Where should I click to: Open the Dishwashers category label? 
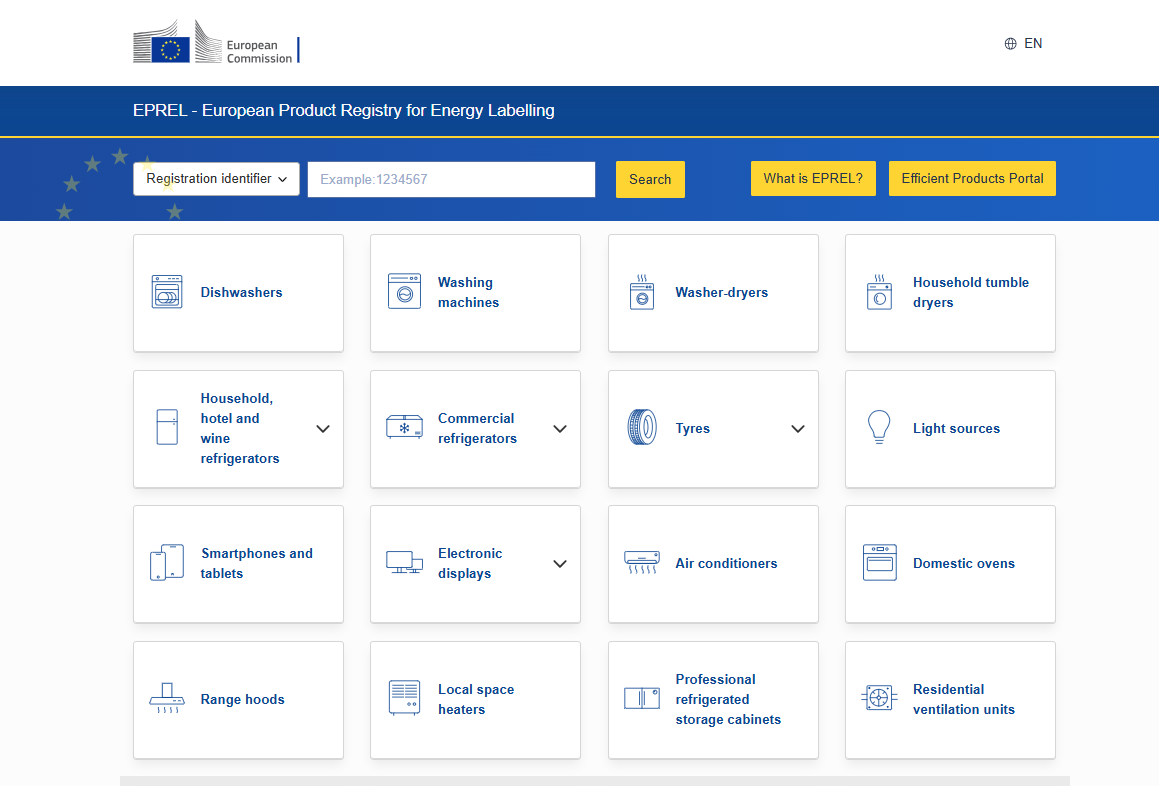[242, 293]
